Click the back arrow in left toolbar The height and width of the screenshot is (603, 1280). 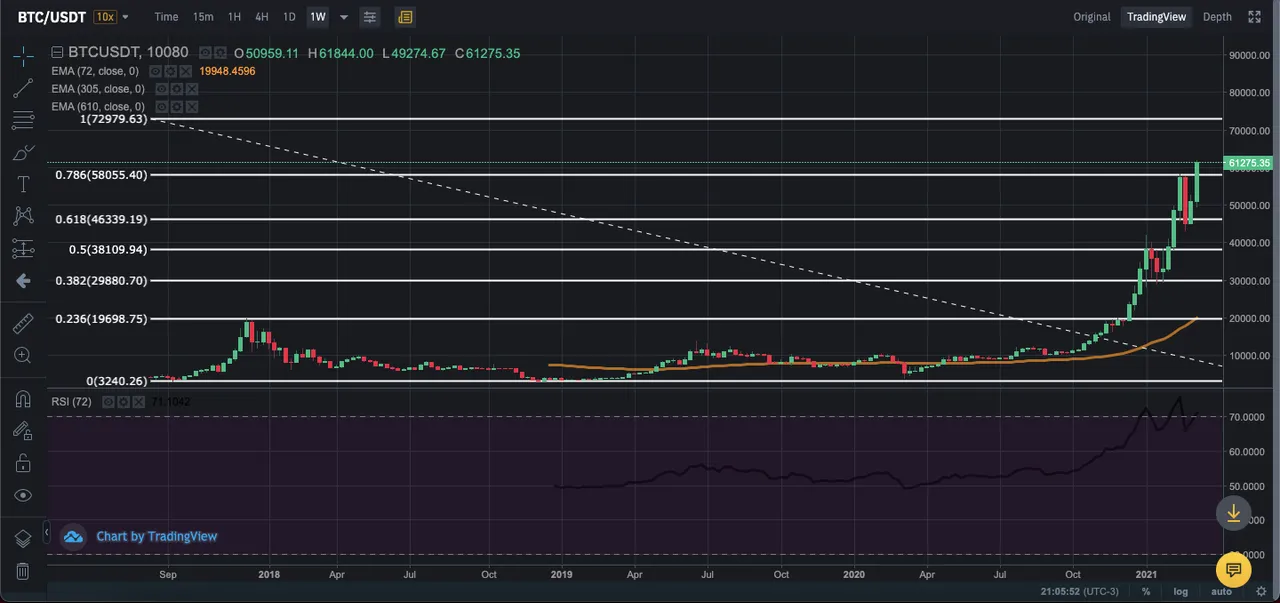[x=22, y=281]
